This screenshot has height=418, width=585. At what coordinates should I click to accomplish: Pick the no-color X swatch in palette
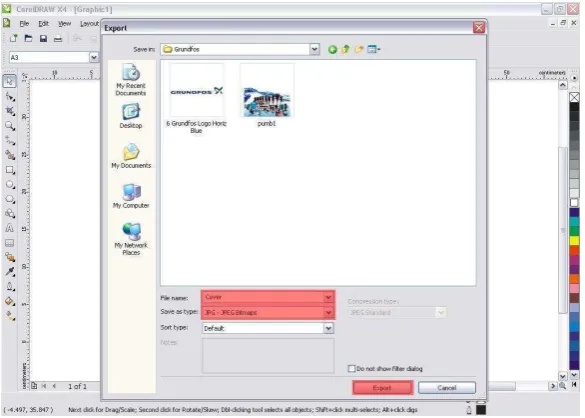pos(574,97)
